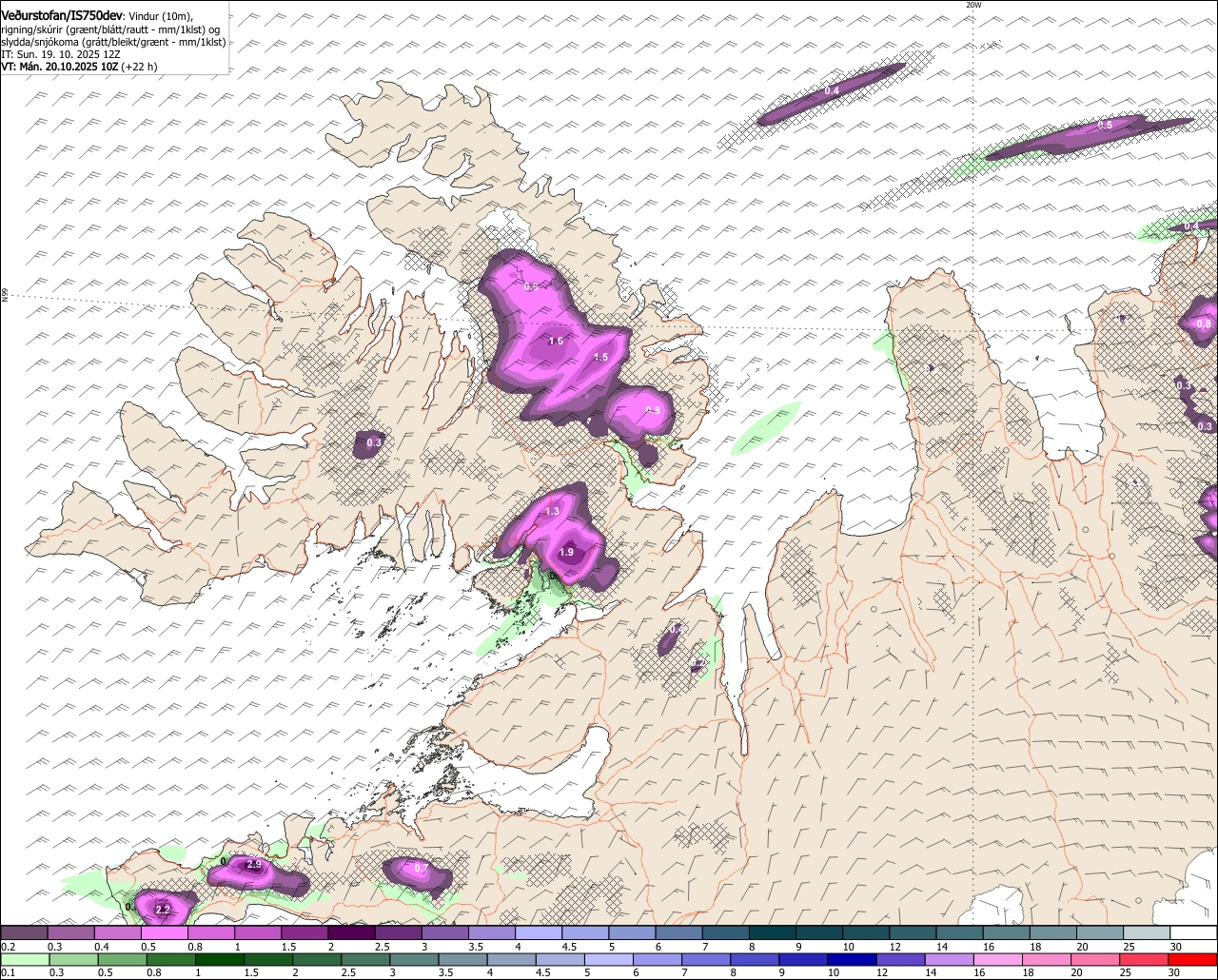The width and height of the screenshot is (1218, 980).
Task: Choose the dark teal swatch labeled 8, upper legend
Action: pyautogui.click(x=773, y=932)
